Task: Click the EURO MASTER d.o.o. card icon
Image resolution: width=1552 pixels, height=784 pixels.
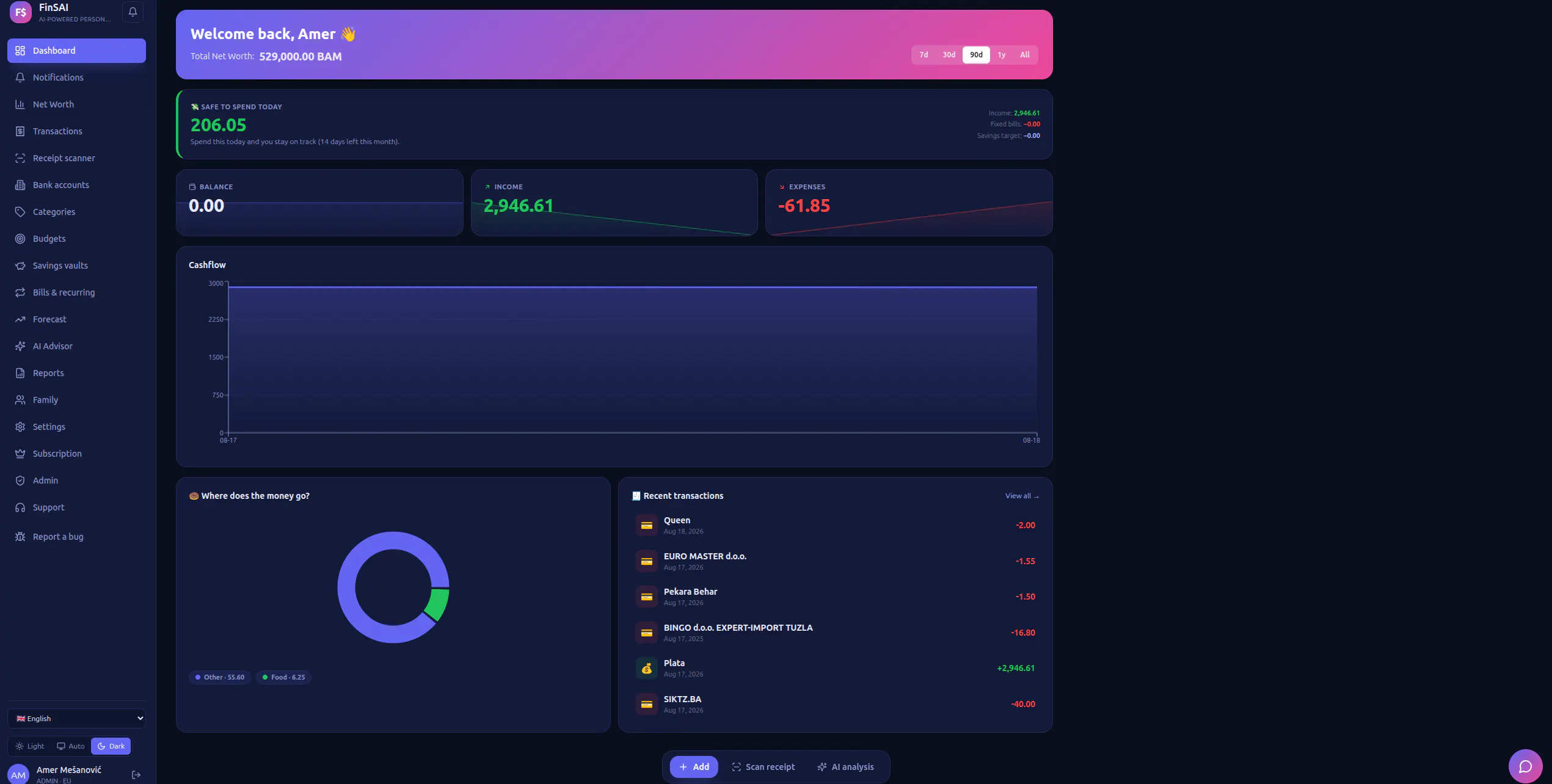Action: pyautogui.click(x=646, y=561)
